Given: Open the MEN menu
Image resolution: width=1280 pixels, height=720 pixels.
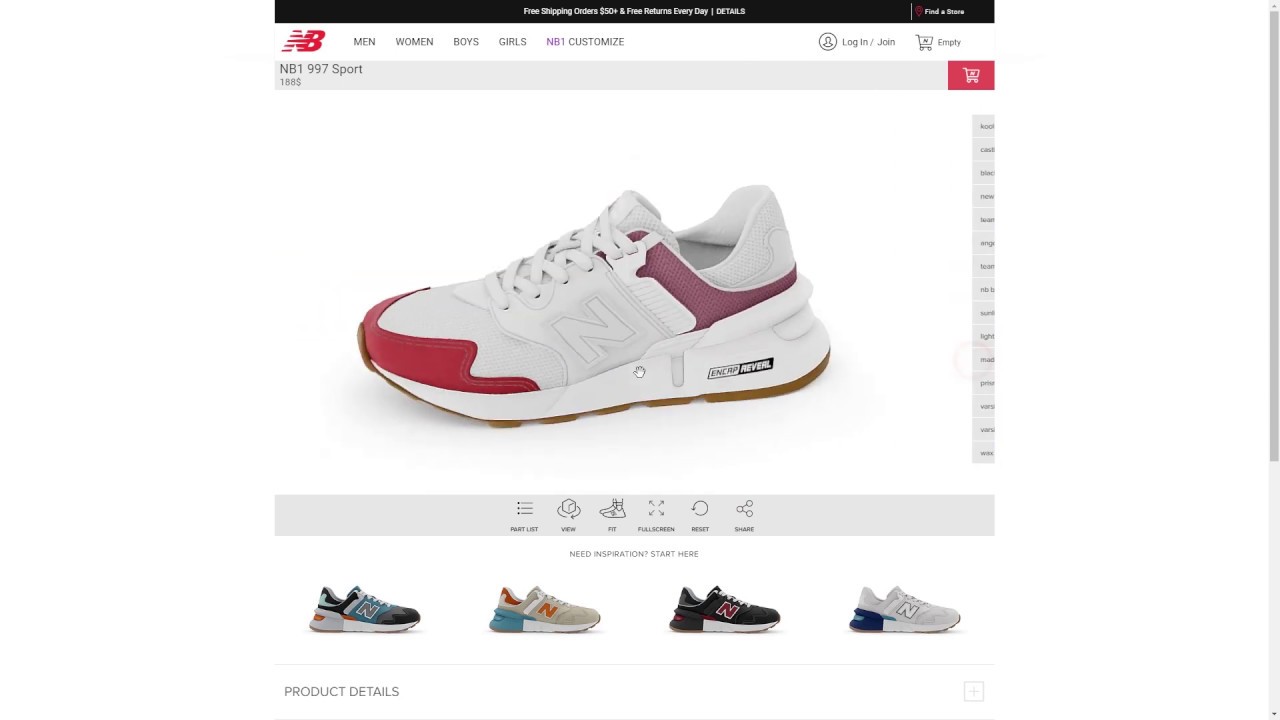Looking at the screenshot, I should click(x=364, y=42).
